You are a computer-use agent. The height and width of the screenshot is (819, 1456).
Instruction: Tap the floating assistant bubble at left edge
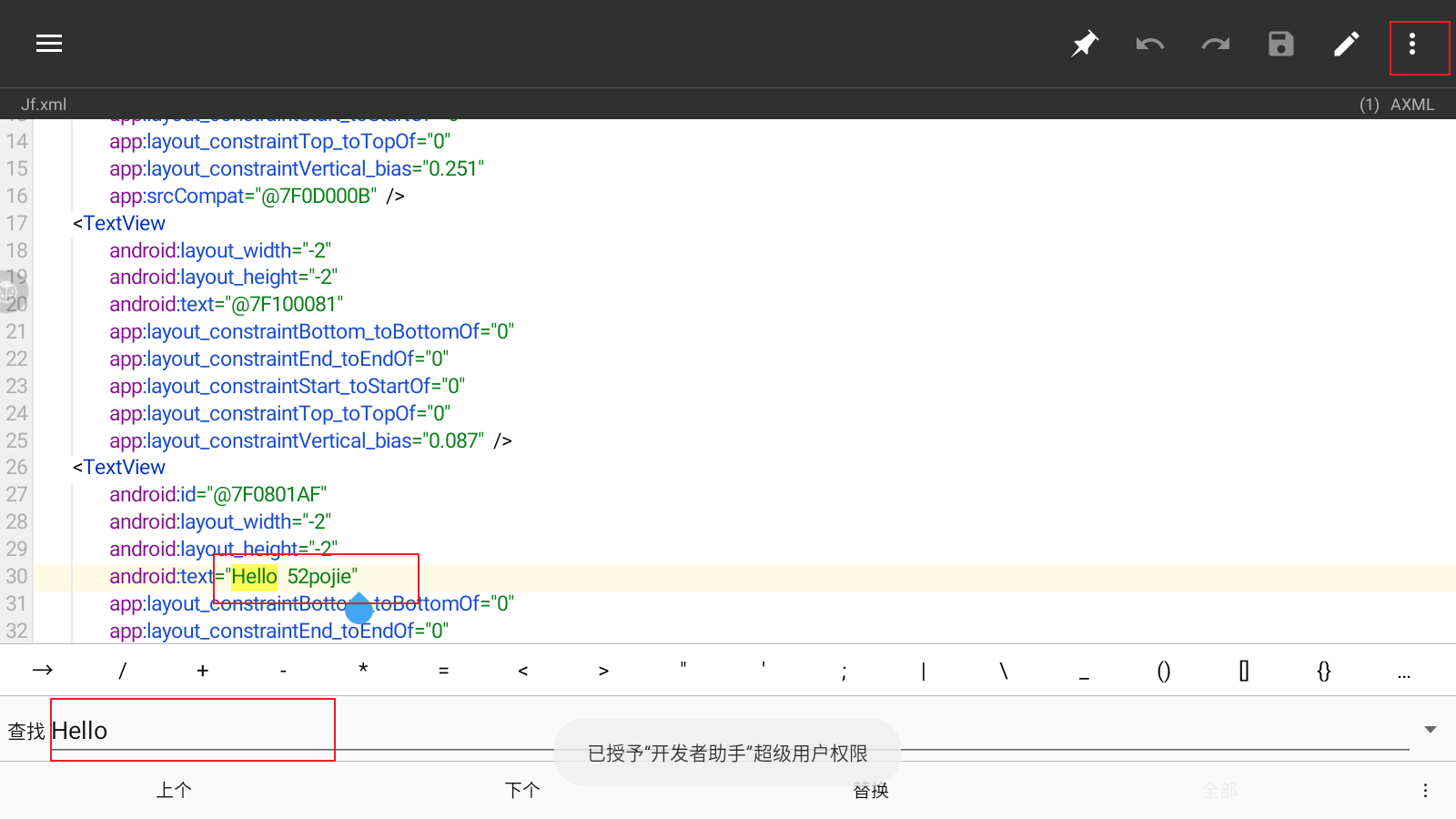click(x=11, y=292)
